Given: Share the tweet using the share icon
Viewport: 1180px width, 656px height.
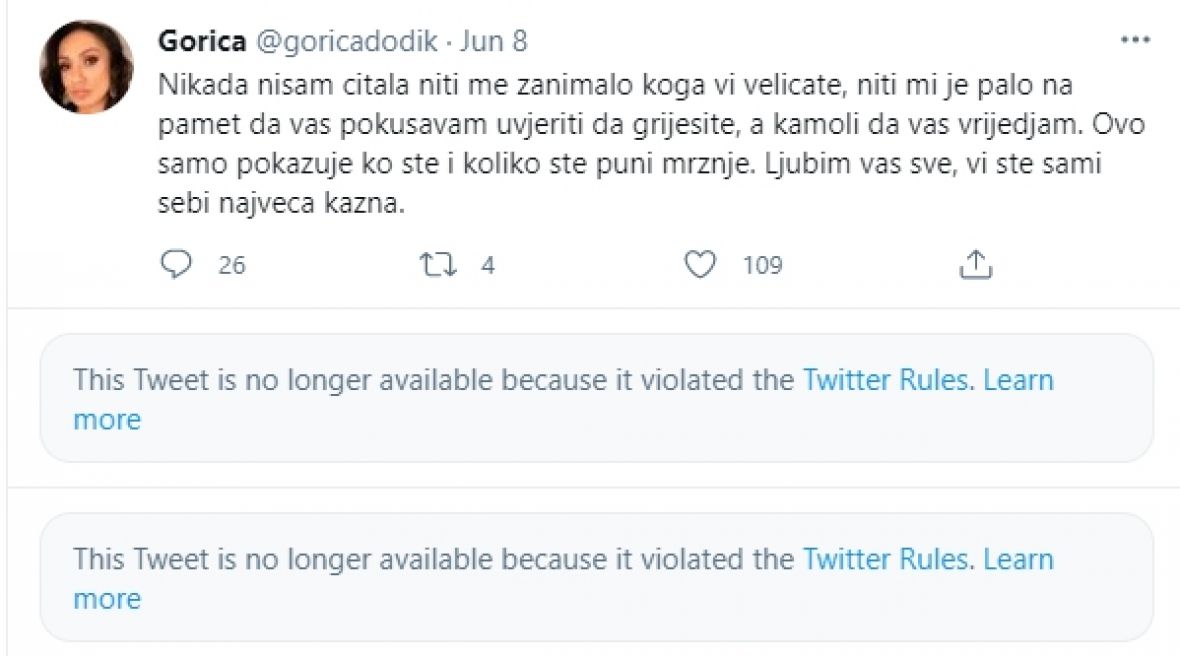Looking at the screenshot, I should click(x=974, y=264).
